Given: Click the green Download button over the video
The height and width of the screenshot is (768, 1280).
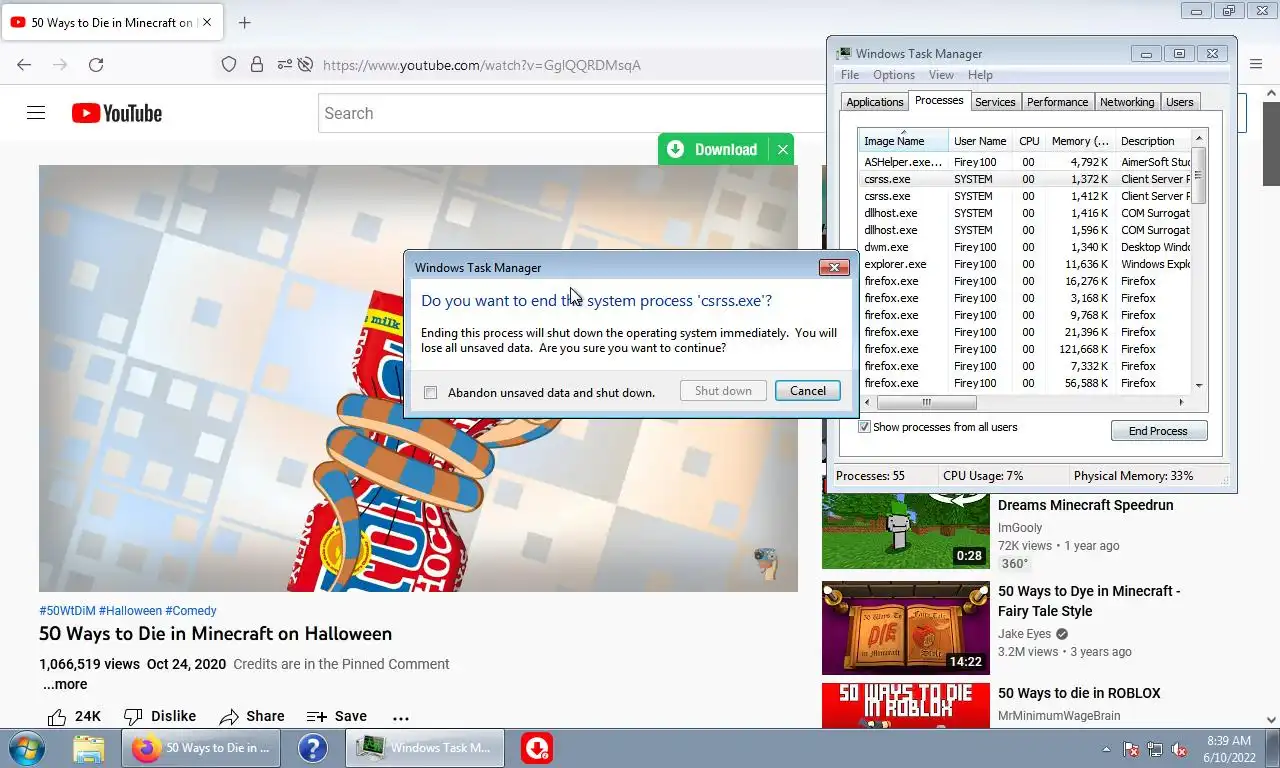Looking at the screenshot, I should tap(714, 149).
